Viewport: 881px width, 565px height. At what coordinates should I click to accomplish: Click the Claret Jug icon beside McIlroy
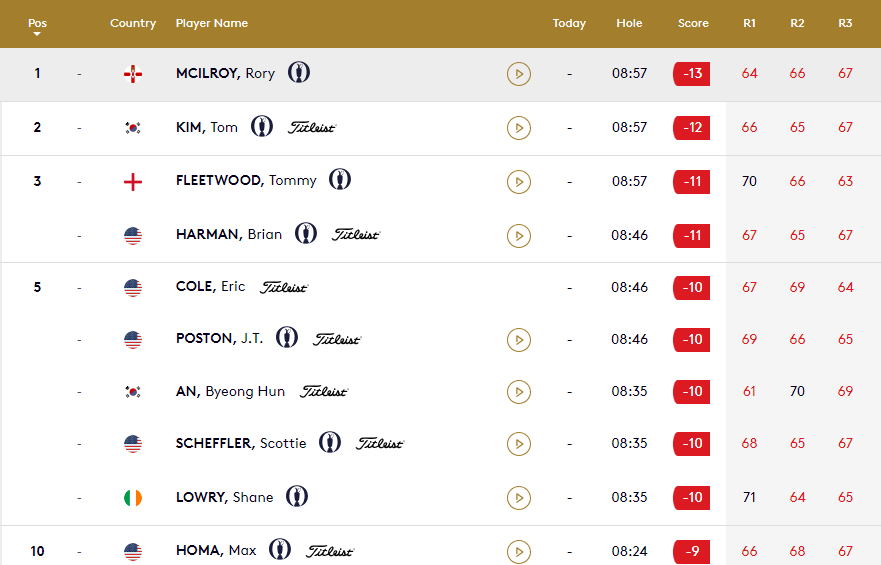tap(299, 72)
